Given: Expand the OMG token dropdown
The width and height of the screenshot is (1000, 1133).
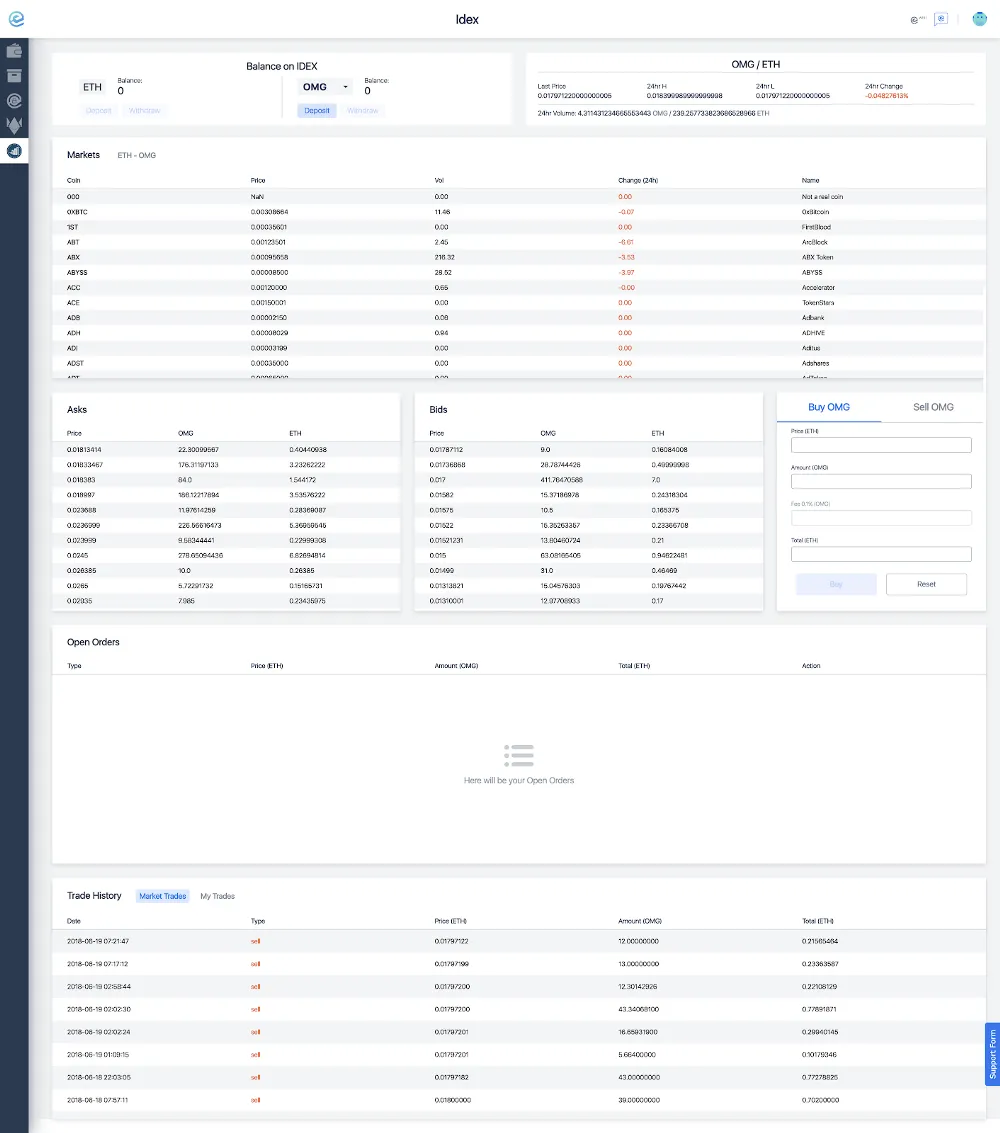Looking at the screenshot, I should point(325,87).
